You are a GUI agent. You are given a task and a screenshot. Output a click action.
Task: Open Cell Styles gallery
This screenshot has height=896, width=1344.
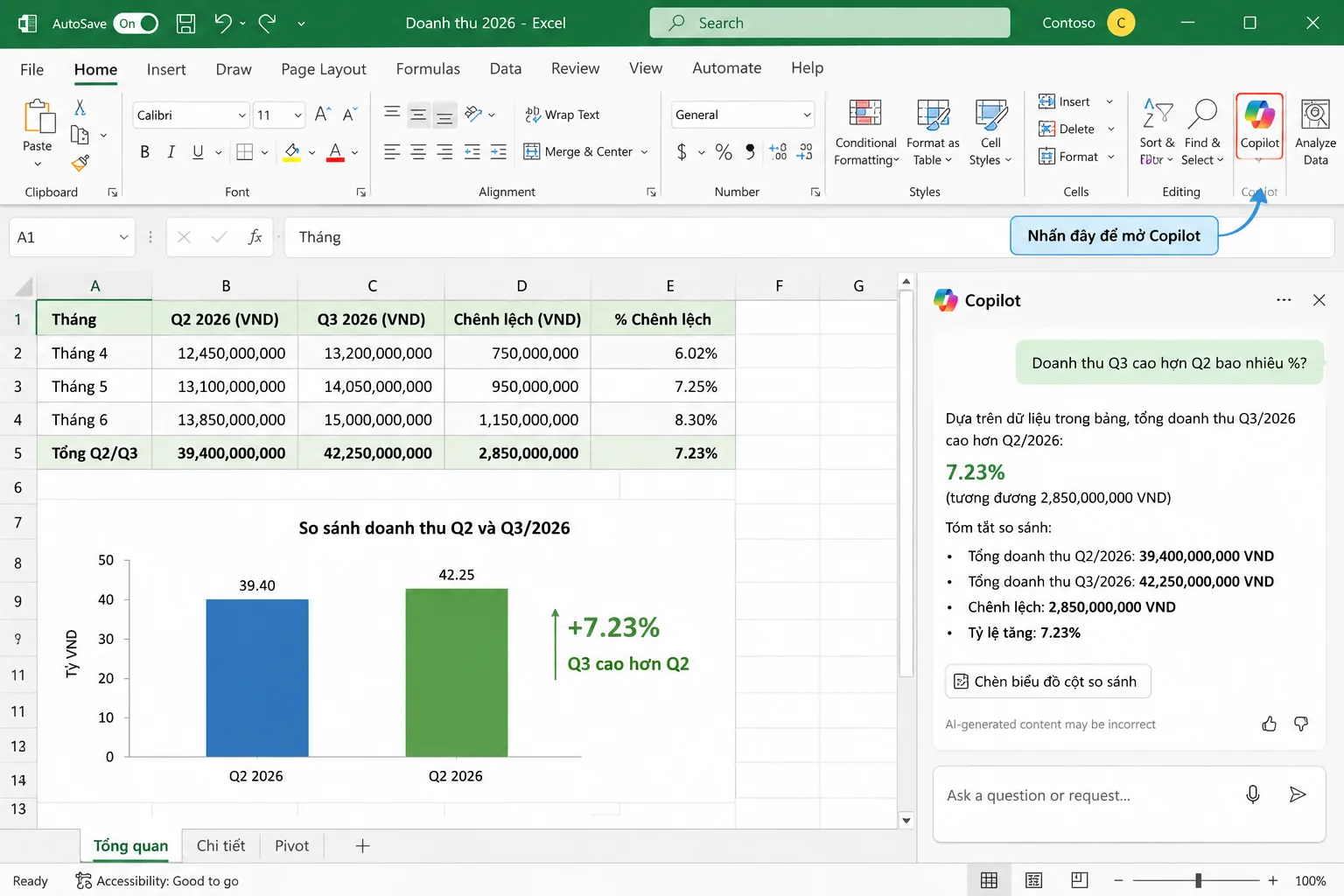tap(990, 132)
